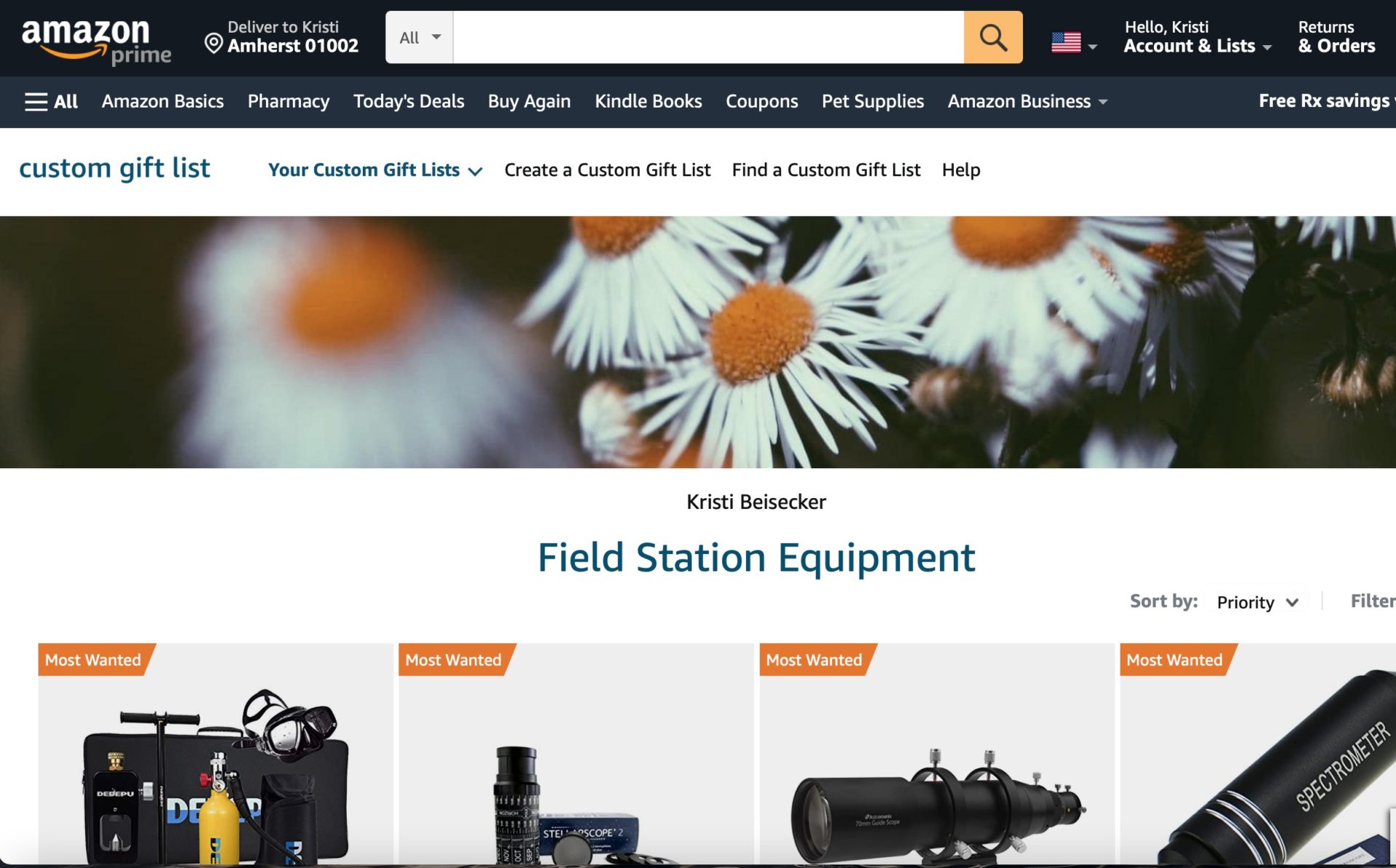Open the guide scope telescope thumbnail
The height and width of the screenshot is (868, 1396).
coord(936,754)
